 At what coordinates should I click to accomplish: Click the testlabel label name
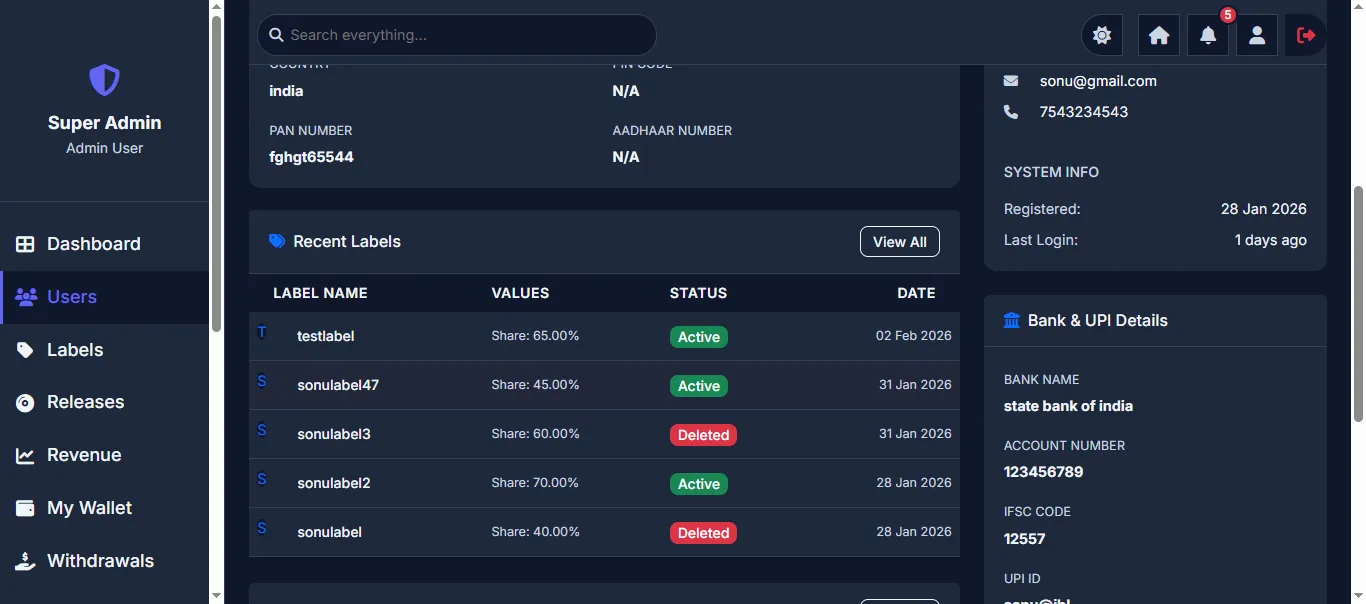[x=326, y=336]
